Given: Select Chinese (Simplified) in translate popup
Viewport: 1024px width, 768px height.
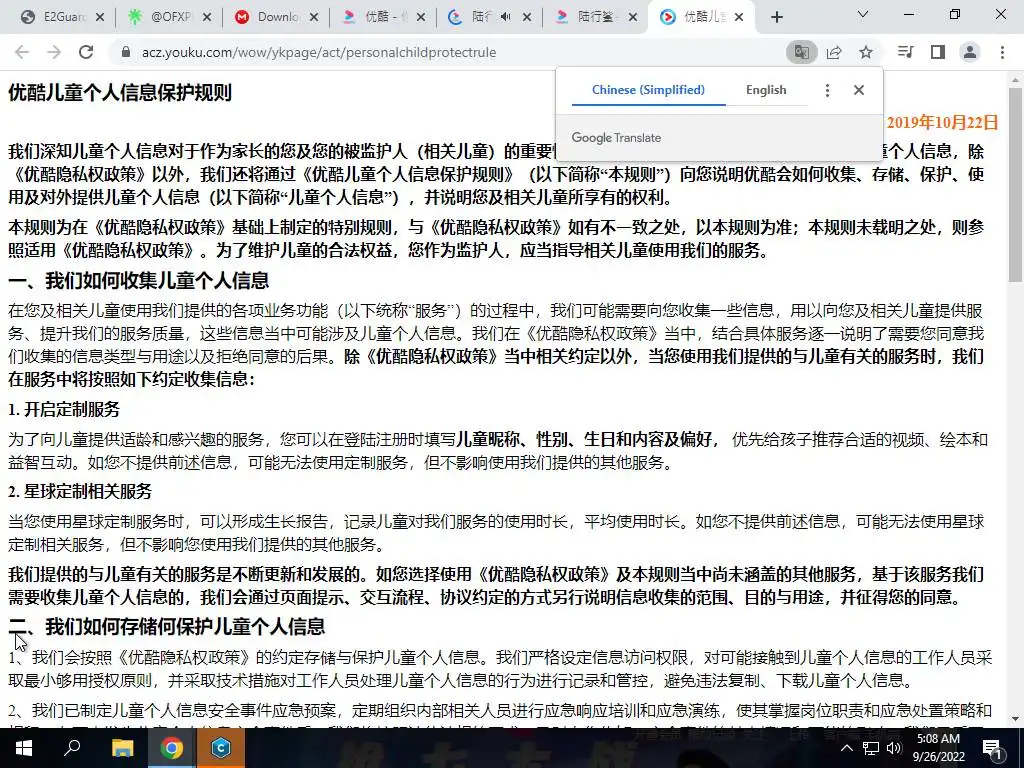Looking at the screenshot, I should [648, 90].
